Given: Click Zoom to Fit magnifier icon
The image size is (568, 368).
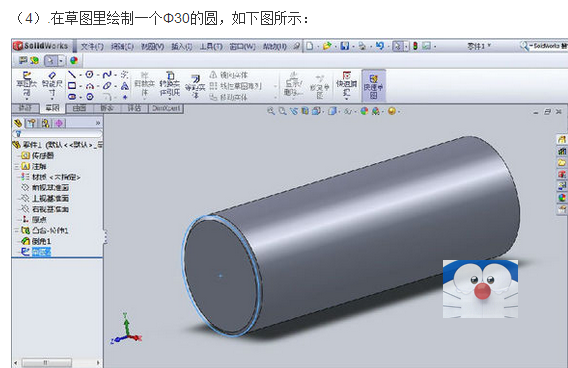Looking at the screenshot, I should tap(270, 111).
